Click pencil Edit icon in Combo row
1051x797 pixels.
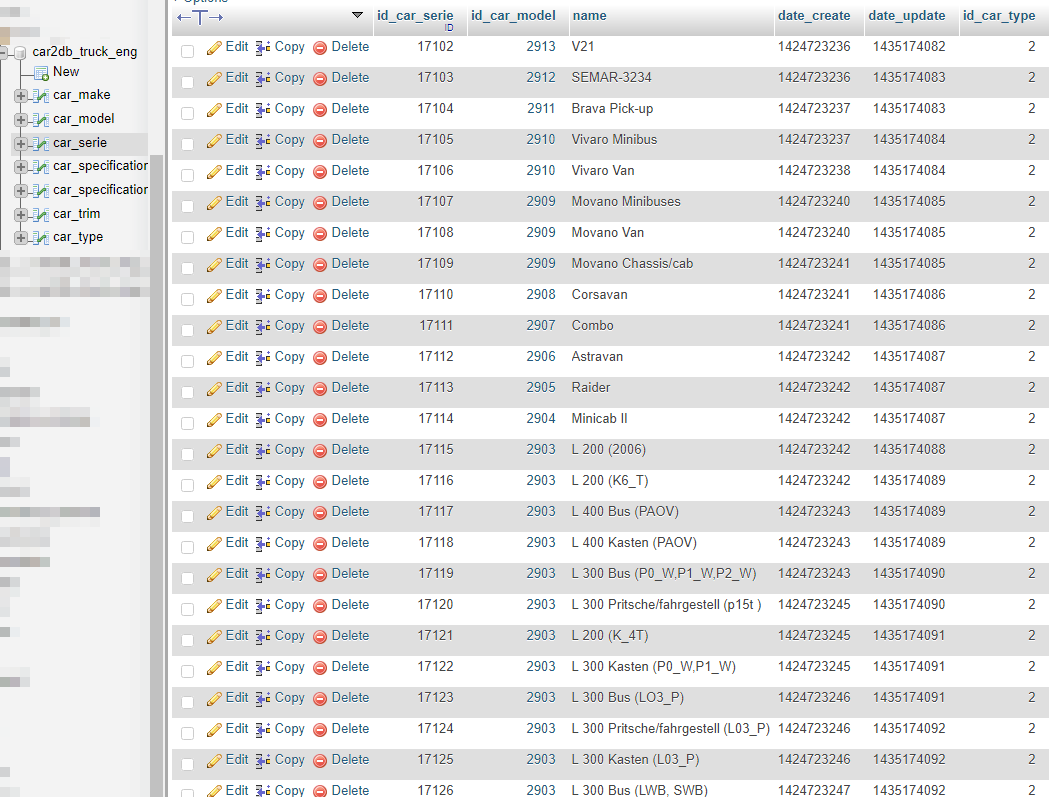tap(214, 326)
